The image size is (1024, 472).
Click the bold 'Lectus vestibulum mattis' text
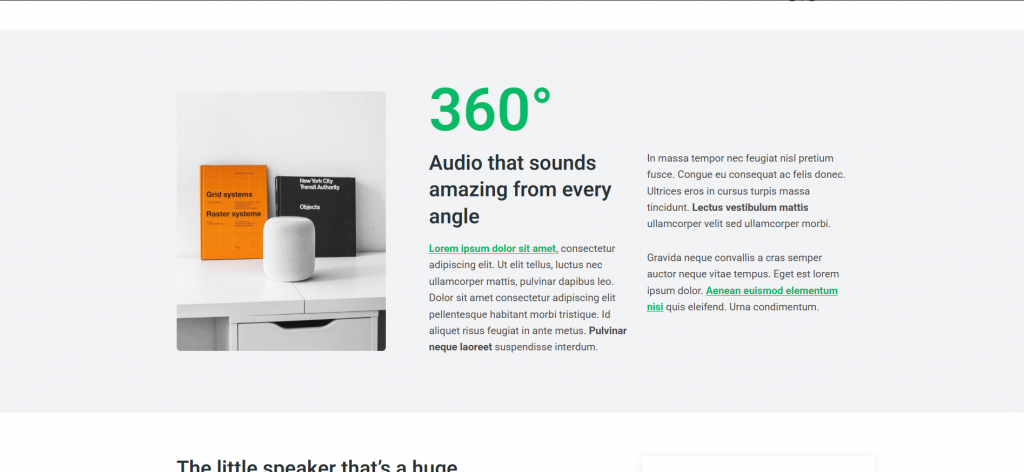coord(750,208)
